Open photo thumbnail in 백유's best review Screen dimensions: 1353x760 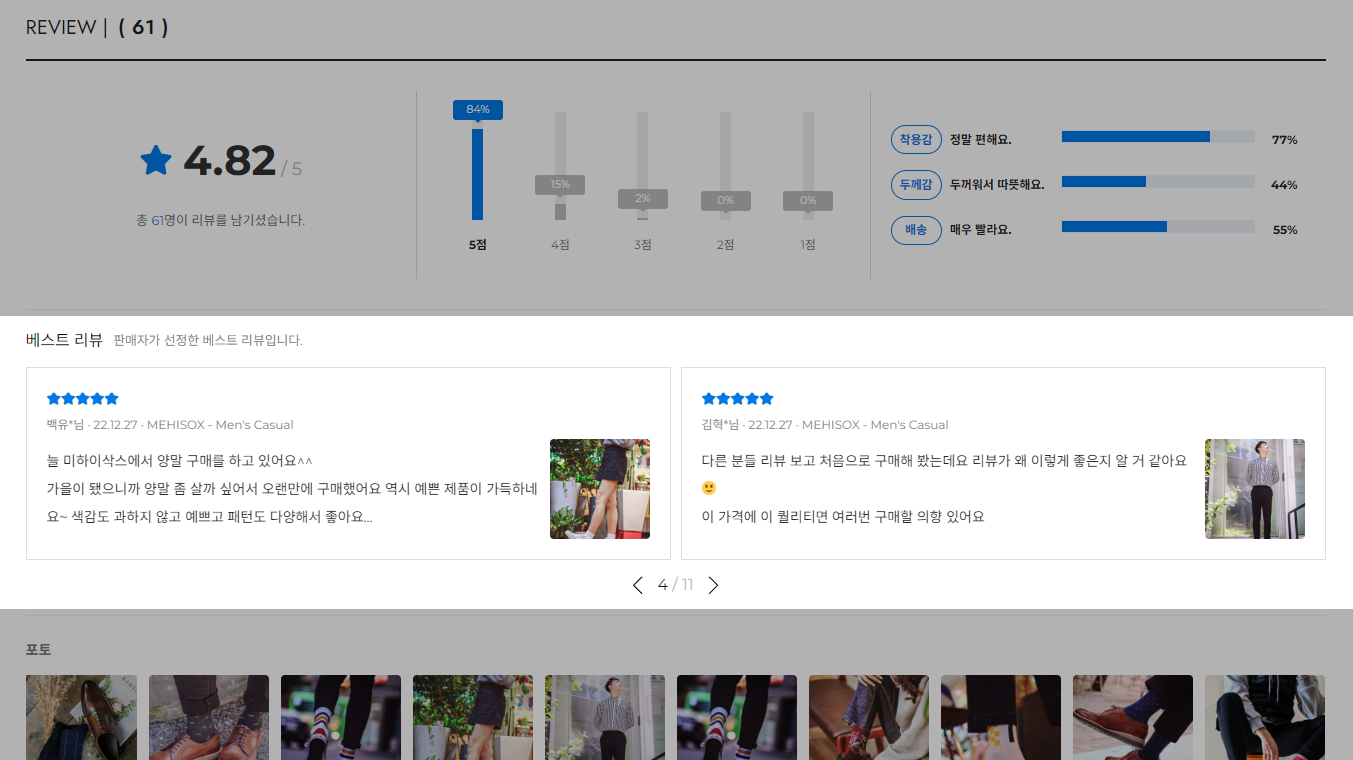[x=599, y=489]
